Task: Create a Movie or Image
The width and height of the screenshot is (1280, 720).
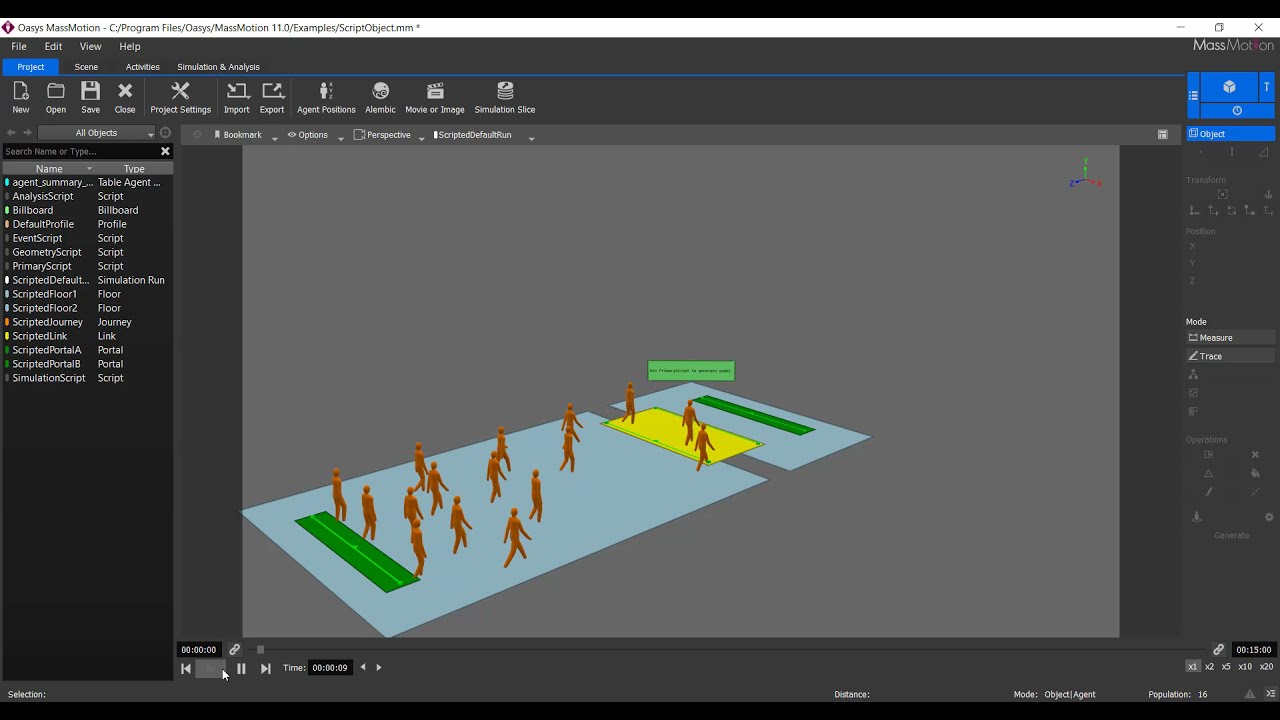Action: click(435, 98)
